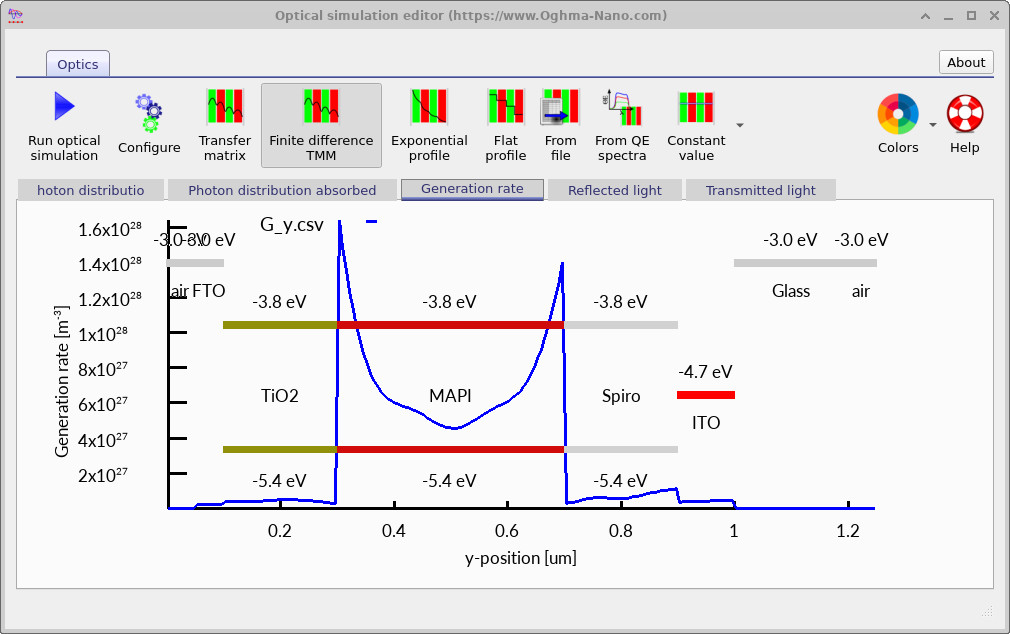Click the FTO layer label
This screenshot has width=1010, height=634.
coord(209,291)
